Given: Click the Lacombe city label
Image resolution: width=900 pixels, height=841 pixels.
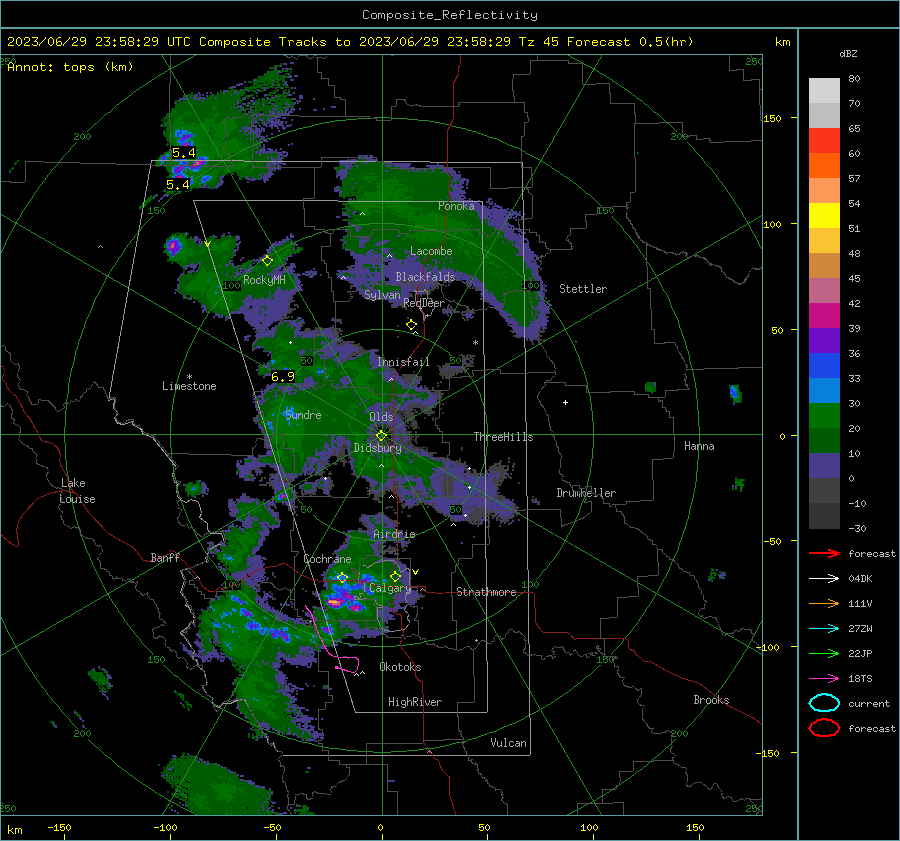Looking at the screenshot, I should pyautogui.click(x=431, y=251).
